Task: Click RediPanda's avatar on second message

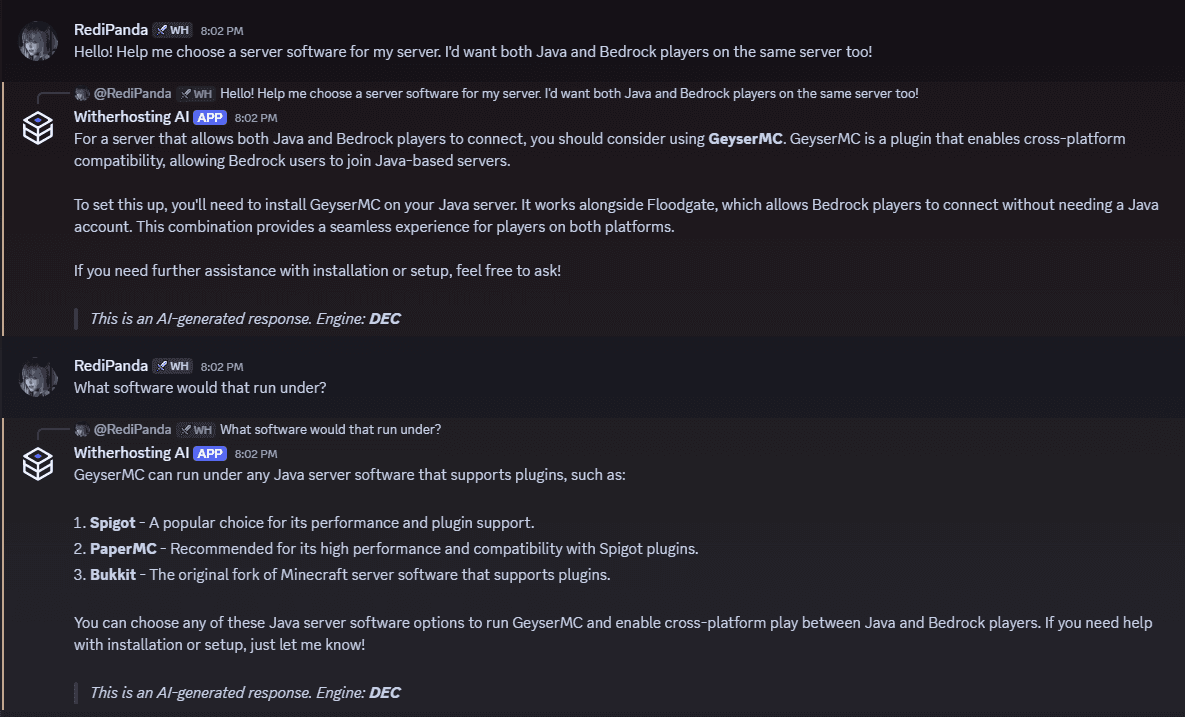Action: (x=38, y=377)
